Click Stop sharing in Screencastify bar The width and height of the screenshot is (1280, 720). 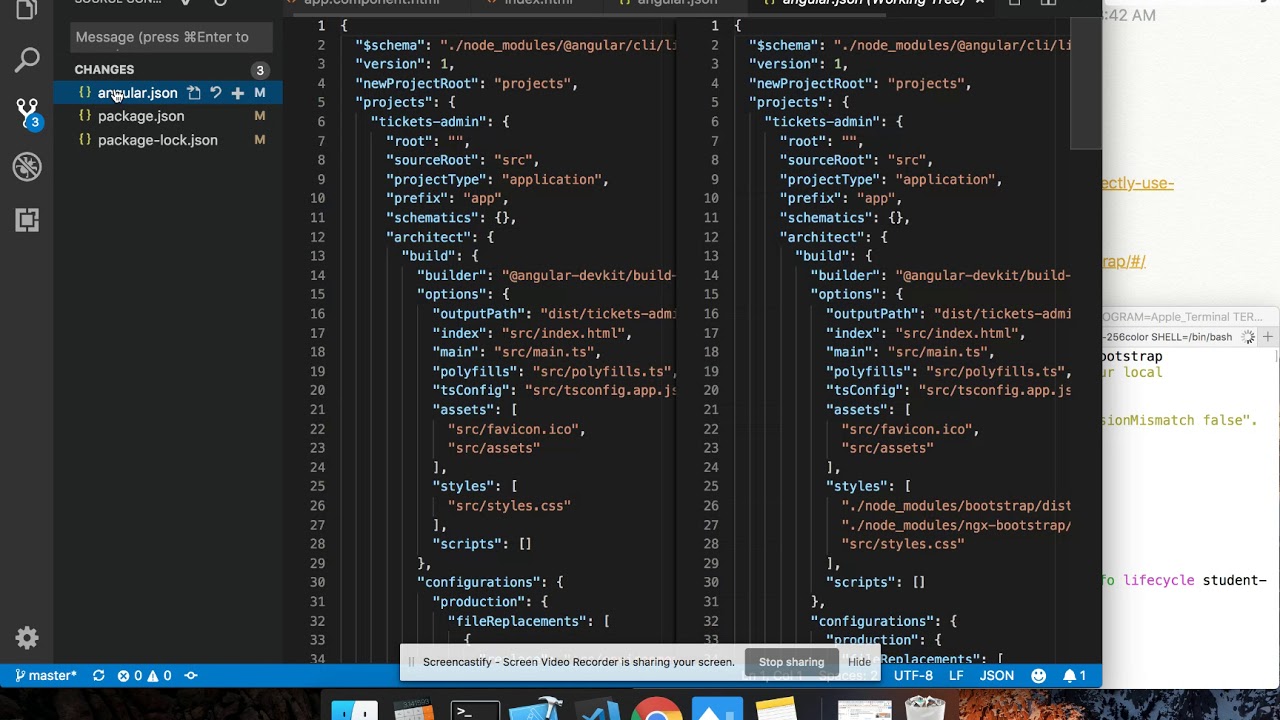point(791,662)
